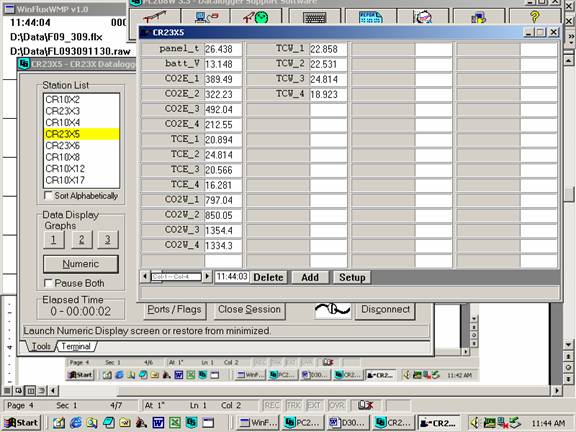Enable Pause Both checkbox
The width and height of the screenshot is (576, 432).
[x=48, y=283]
